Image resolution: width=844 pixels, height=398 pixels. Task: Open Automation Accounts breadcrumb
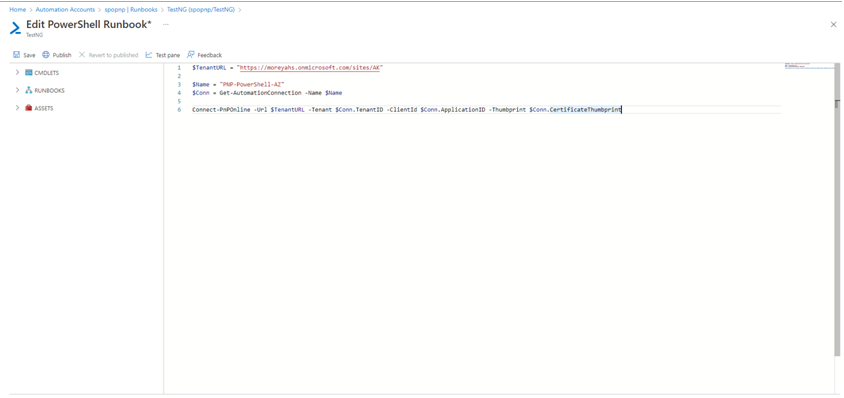(65, 10)
